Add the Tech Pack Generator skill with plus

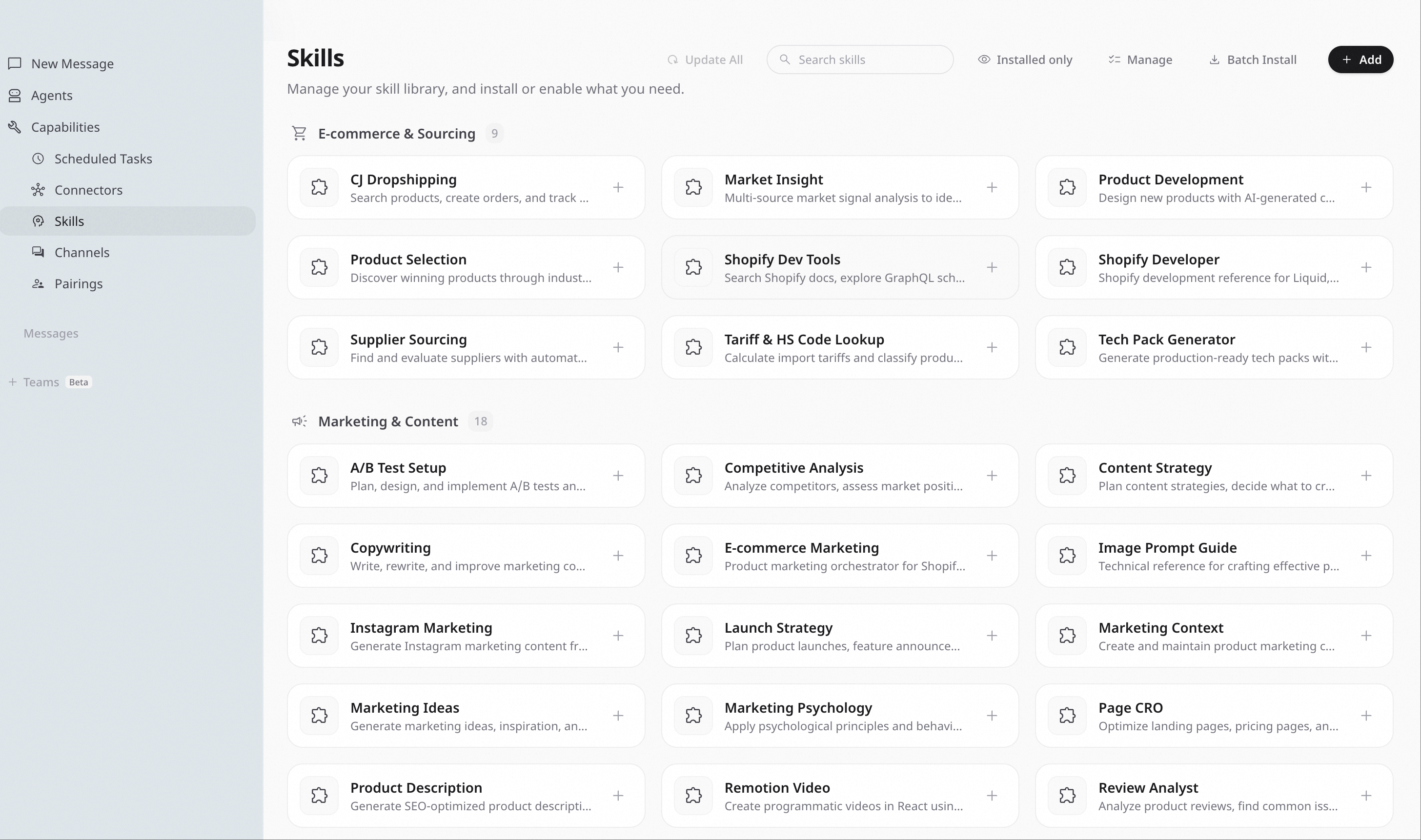(1365, 347)
